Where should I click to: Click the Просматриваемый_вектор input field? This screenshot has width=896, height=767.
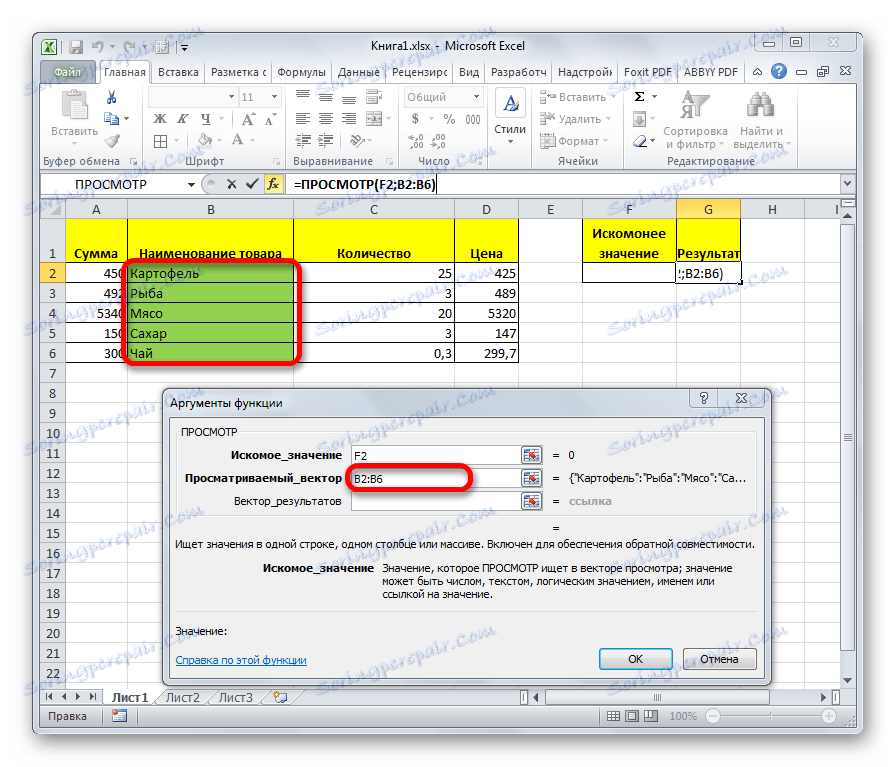(436, 478)
